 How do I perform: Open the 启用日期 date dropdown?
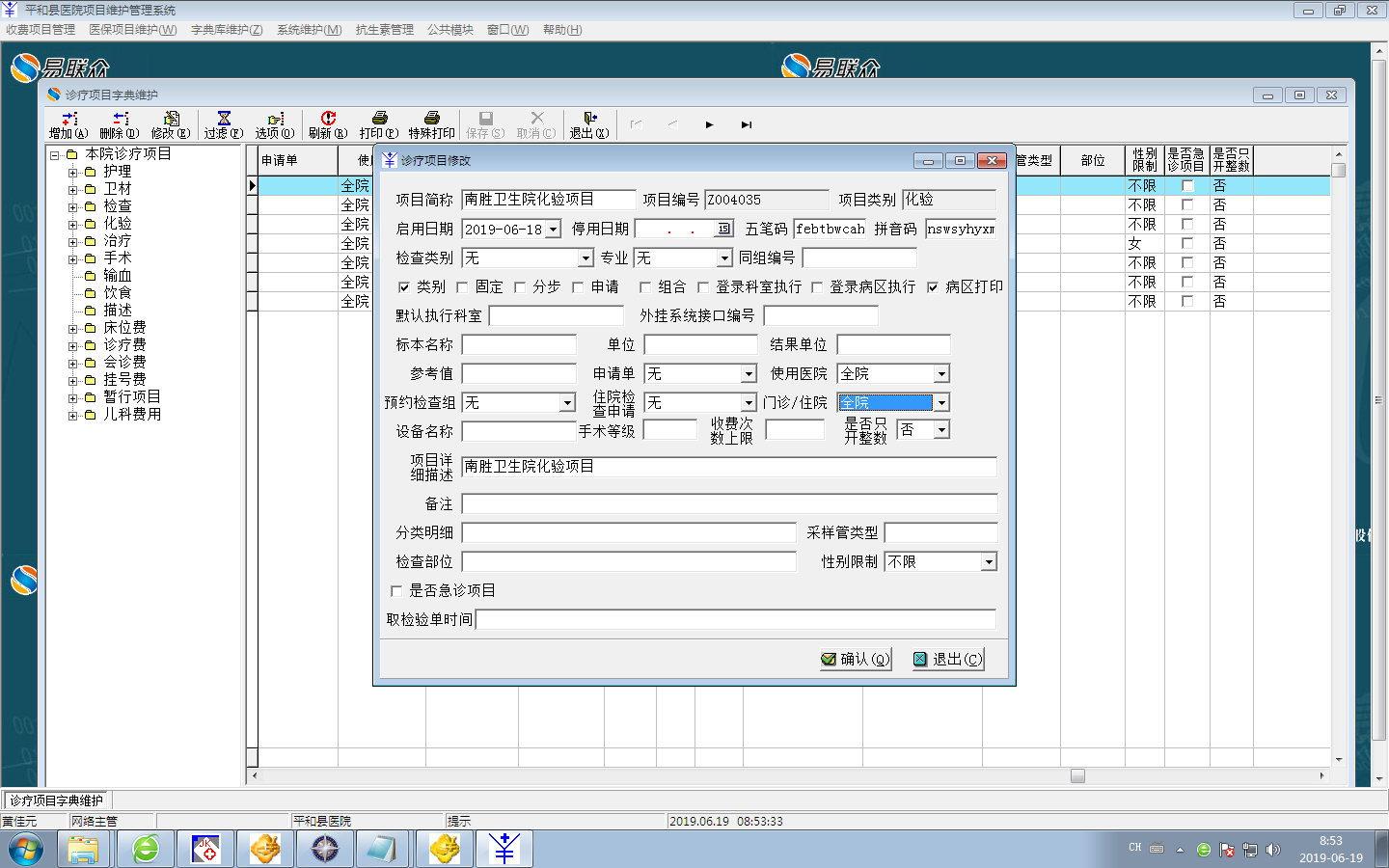click(x=553, y=230)
